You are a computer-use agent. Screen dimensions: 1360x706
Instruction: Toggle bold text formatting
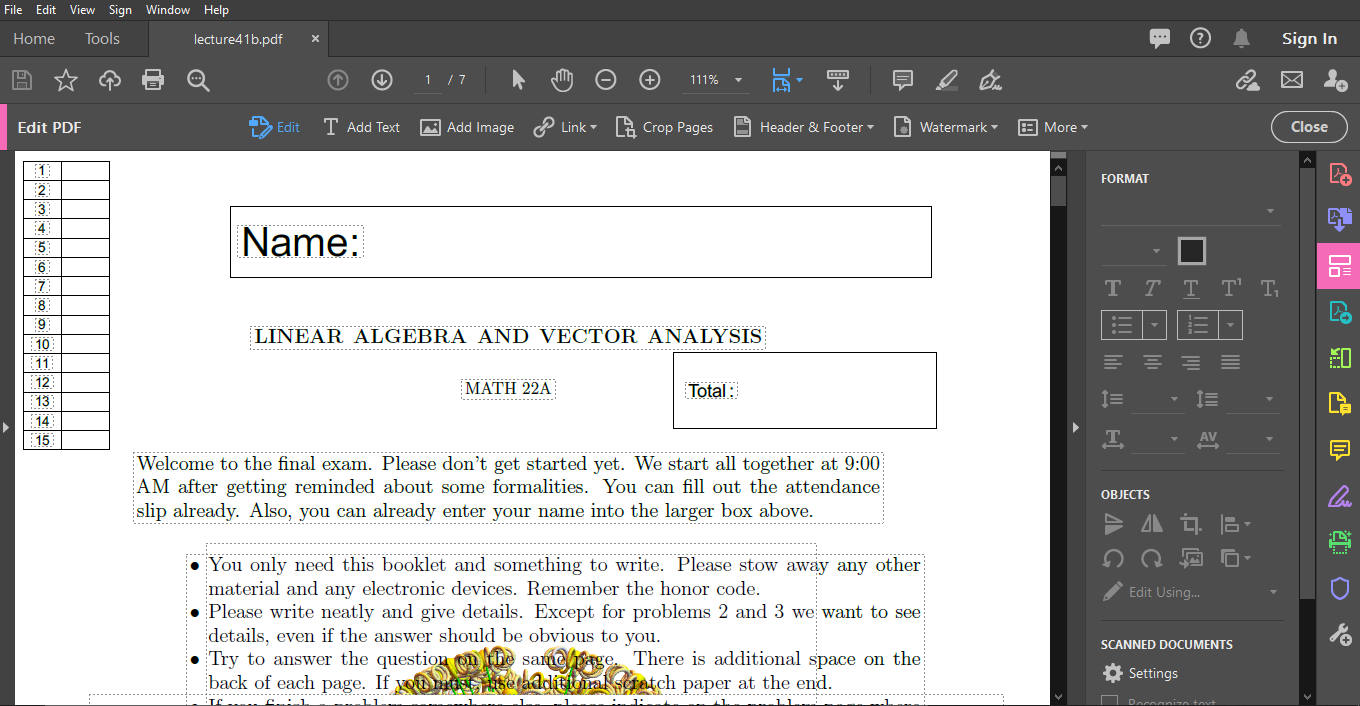click(1113, 288)
